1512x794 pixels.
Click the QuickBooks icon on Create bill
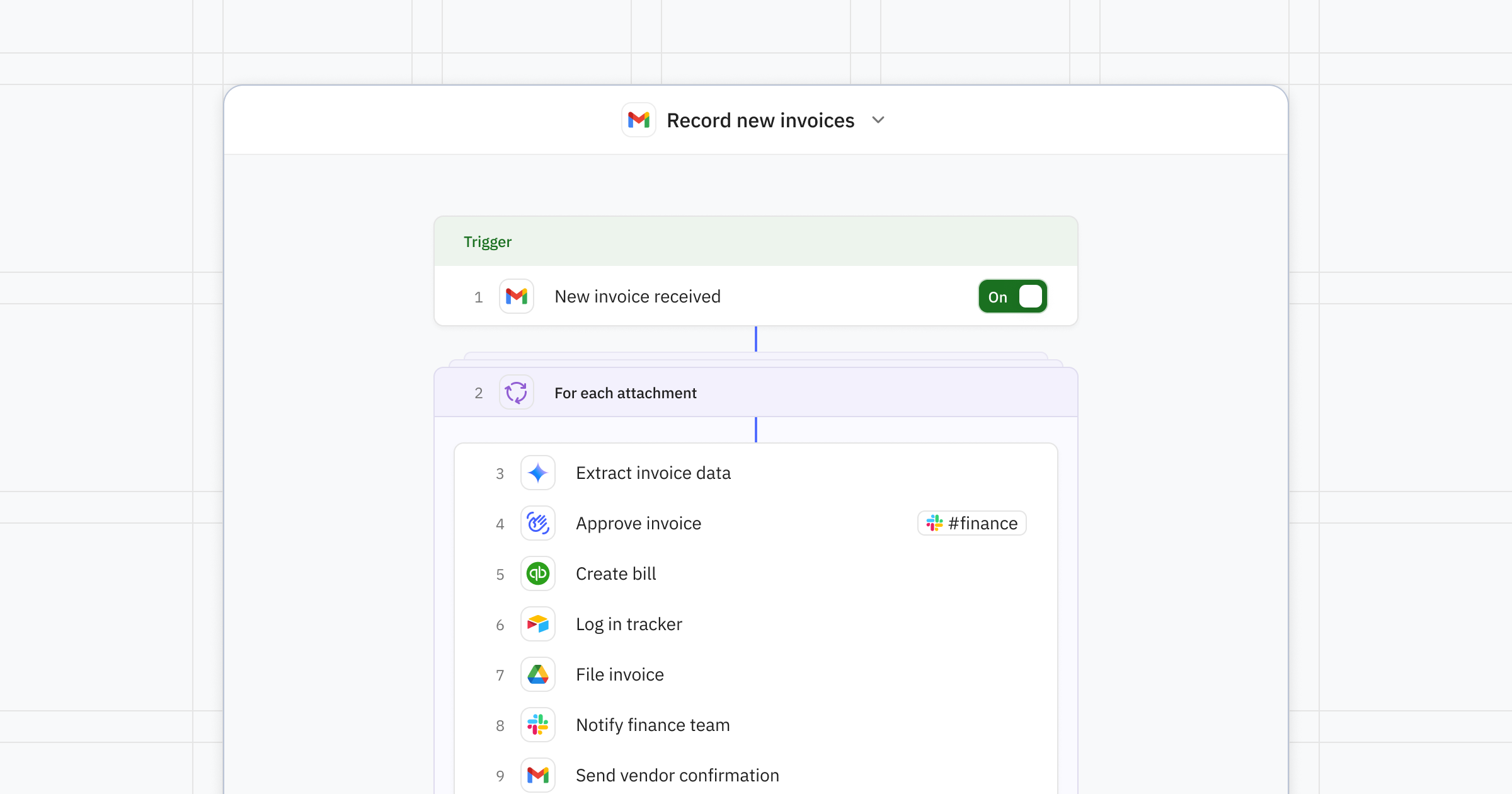click(538, 573)
